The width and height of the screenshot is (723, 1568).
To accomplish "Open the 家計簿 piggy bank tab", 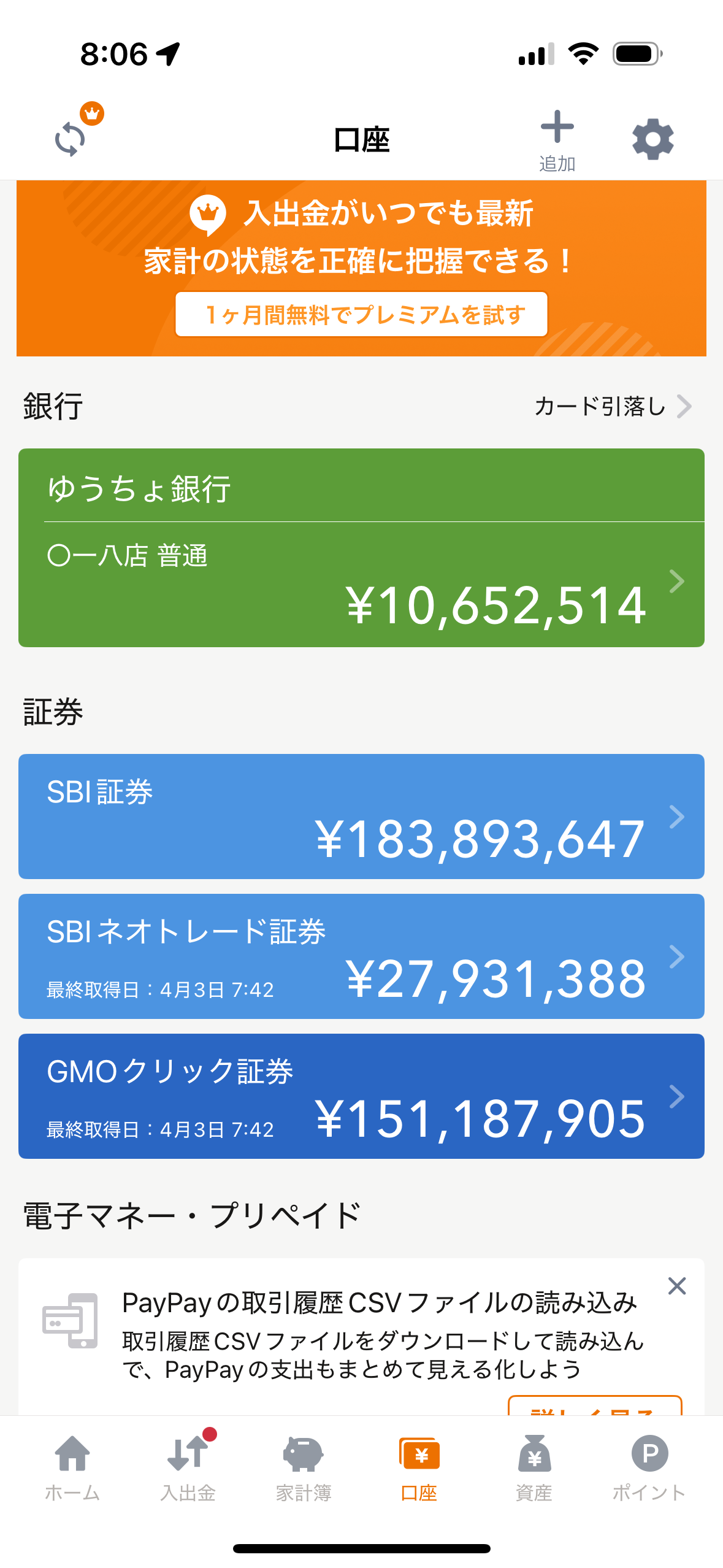I will (x=303, y=1467).
